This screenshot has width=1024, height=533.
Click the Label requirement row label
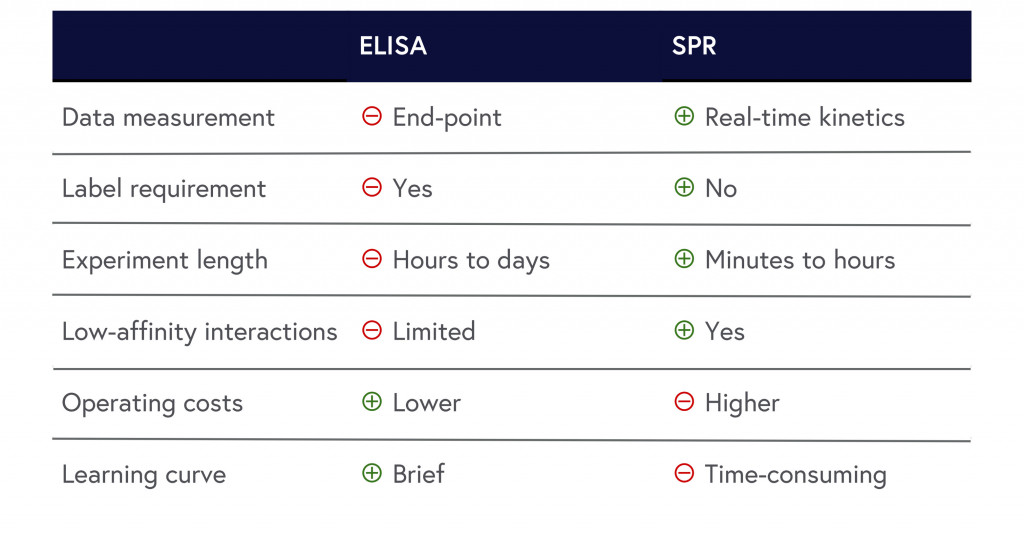pos(164,189)
